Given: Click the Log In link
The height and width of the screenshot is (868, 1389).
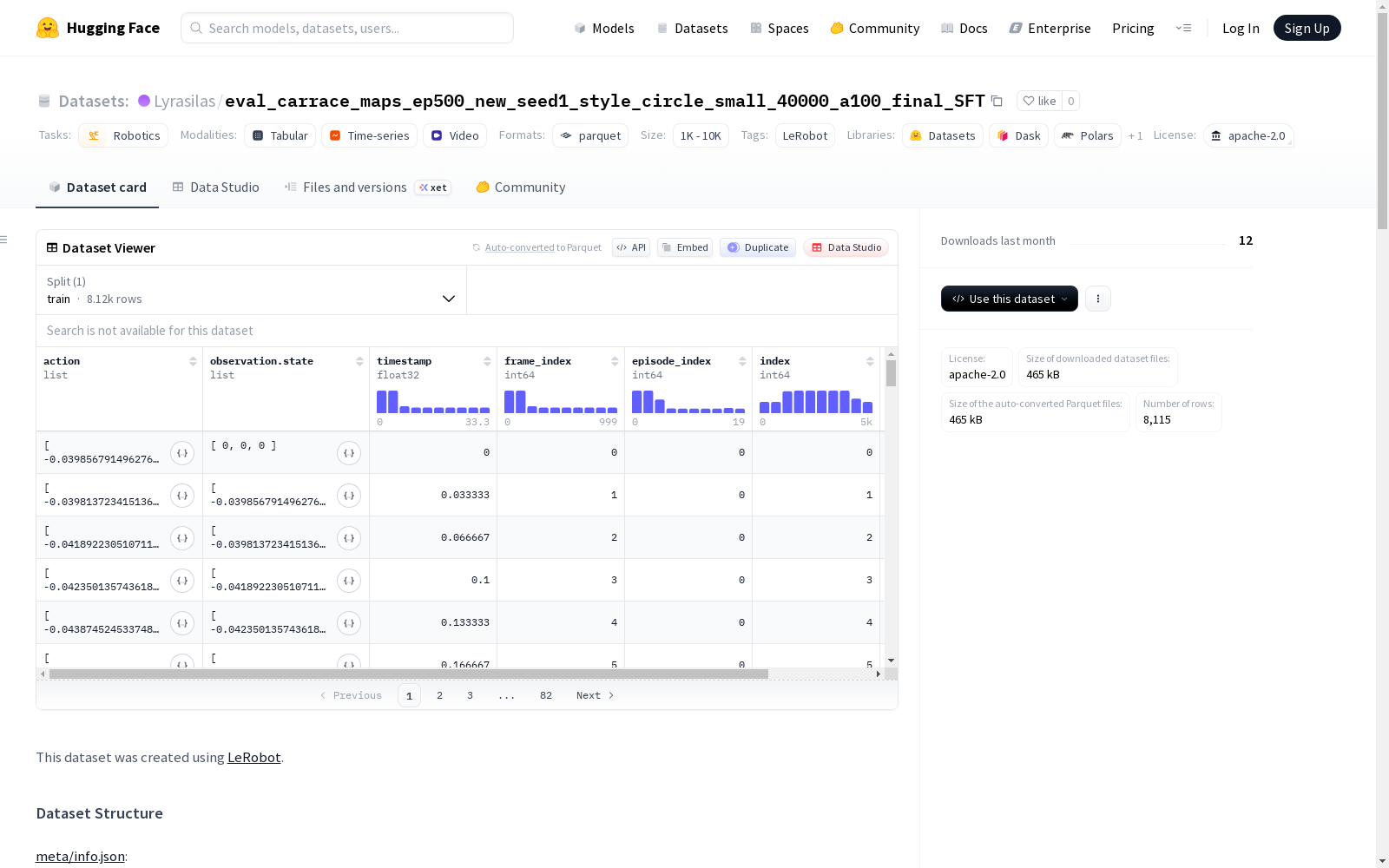Looking at the screenshot, I should [1241, 28].
